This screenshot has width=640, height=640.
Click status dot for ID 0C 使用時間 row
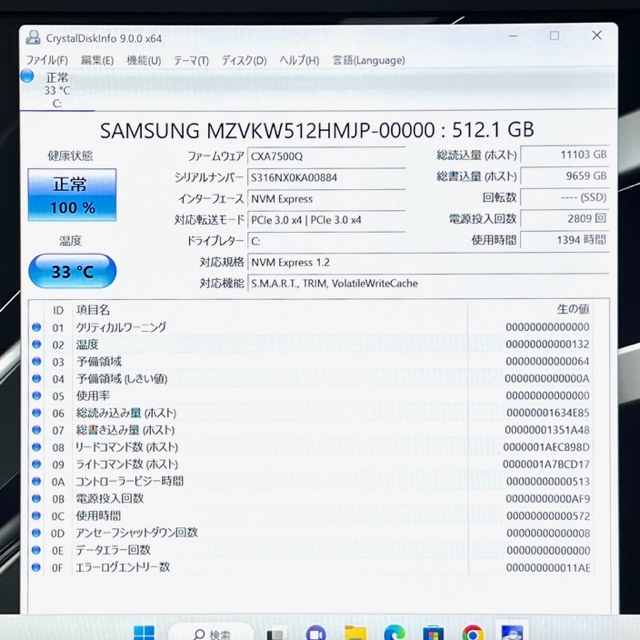click(x=36, y=516)
